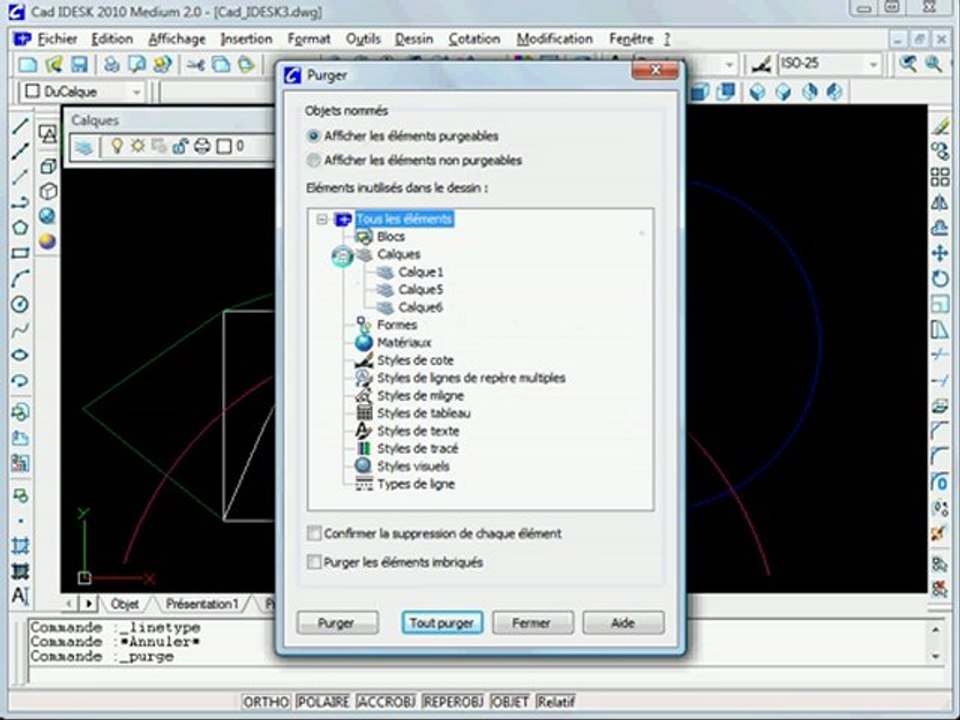Click the DuCalque color square swatch
This screenshot has width=960, height=720.
point(32,92)
